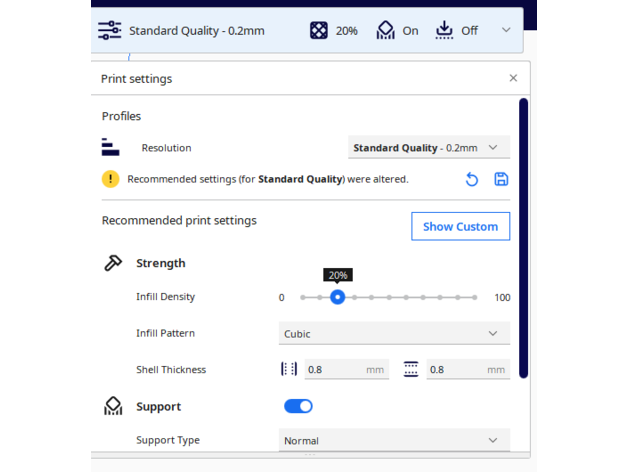The image size is (628, 472).
Task: Click the Show Custom button
Action: (460, 227)
